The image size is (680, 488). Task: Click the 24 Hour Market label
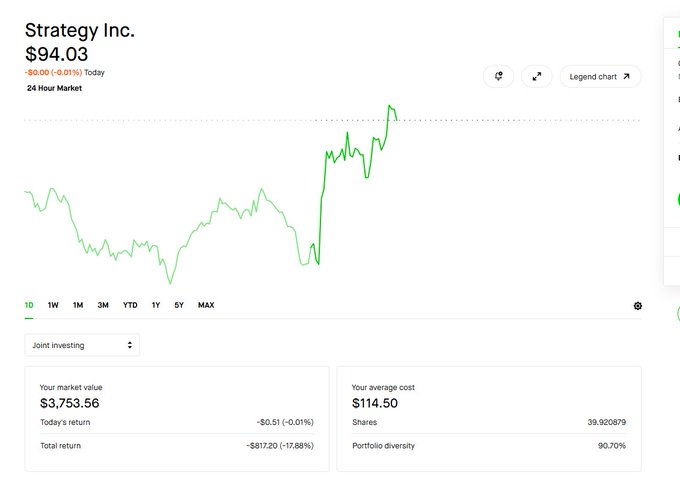[x=54, y=88]
